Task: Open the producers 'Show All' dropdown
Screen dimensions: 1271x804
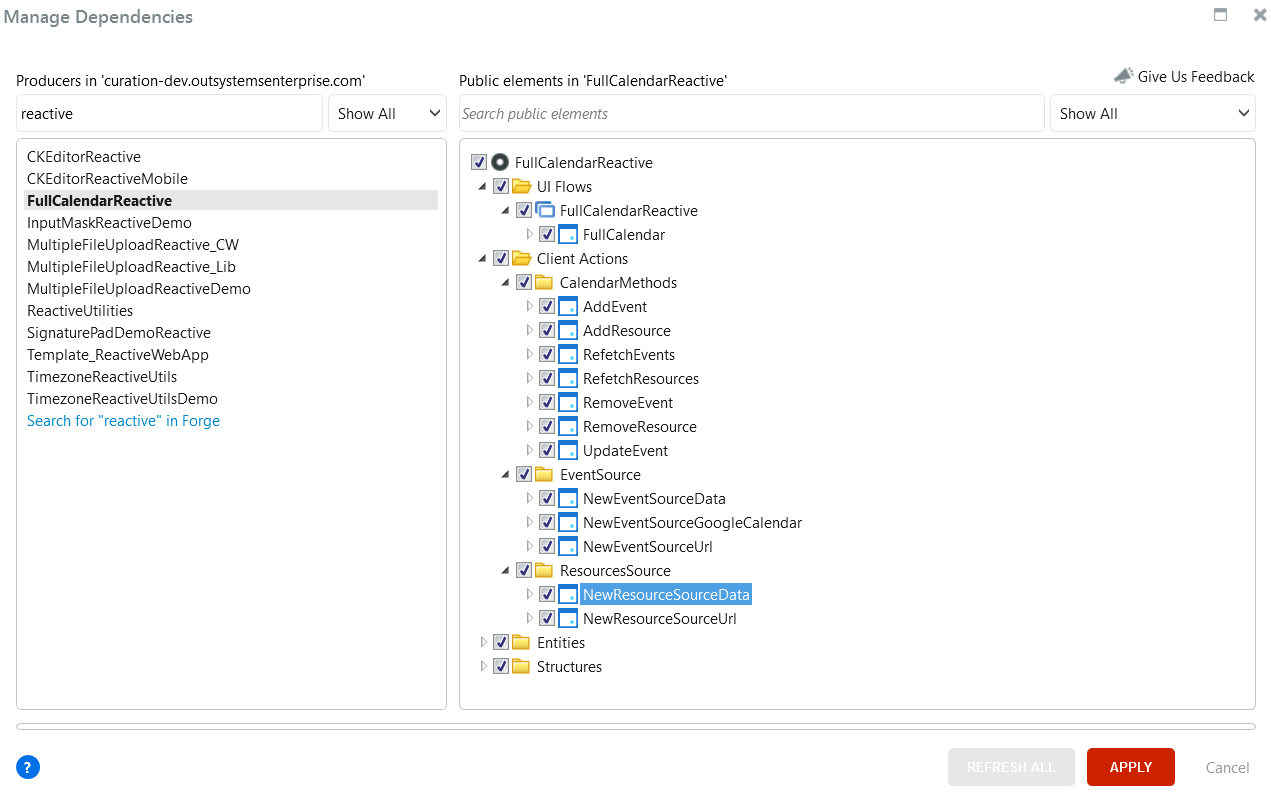Action: pyautogui.click(x=387, y=113)
